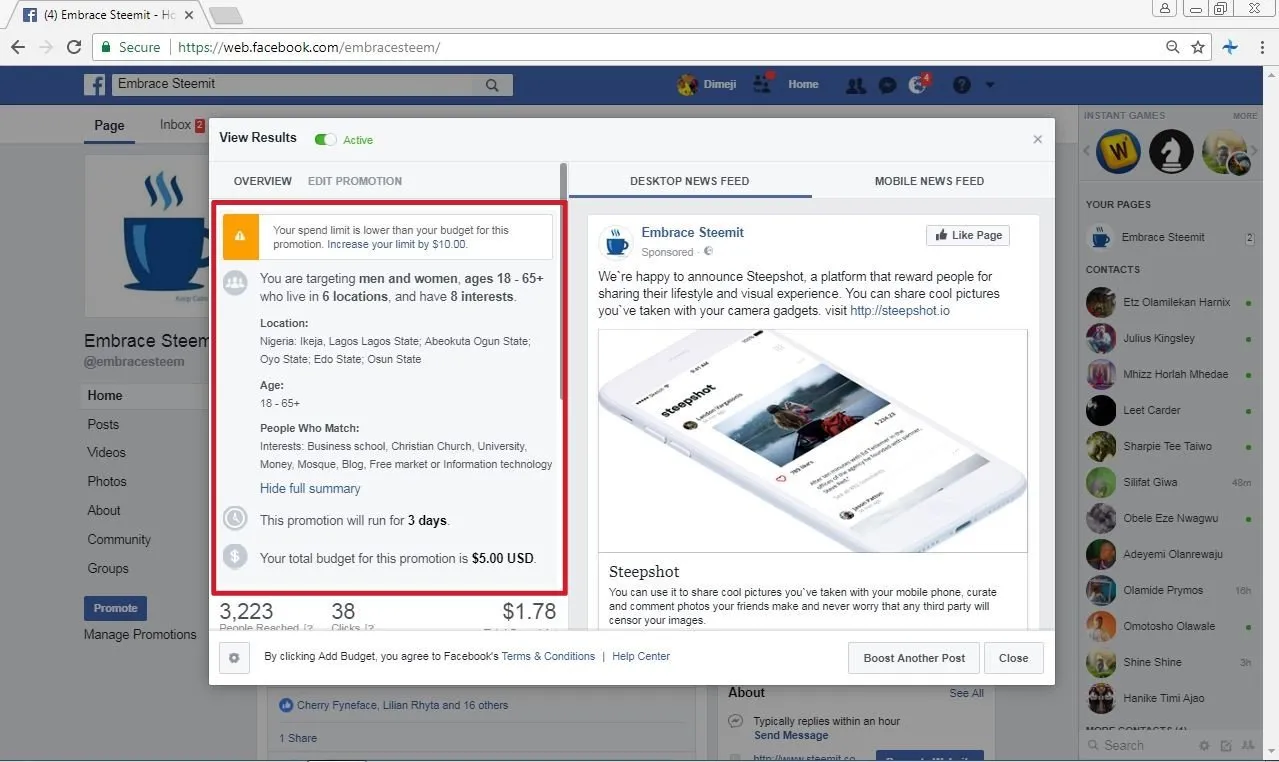Launch the chess knight game icon
Image resolution: width=1279 pixels, height=762 pixels.
1171,152
